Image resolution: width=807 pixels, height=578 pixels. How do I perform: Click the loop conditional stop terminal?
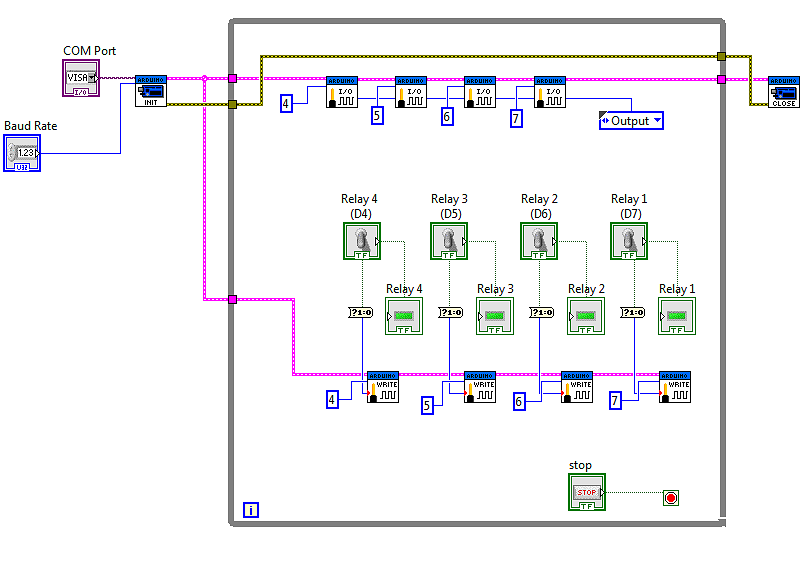(x=671, y=498)
